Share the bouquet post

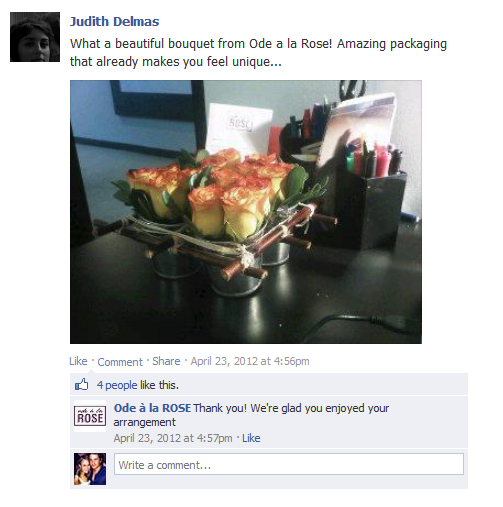tap(166, 361)
